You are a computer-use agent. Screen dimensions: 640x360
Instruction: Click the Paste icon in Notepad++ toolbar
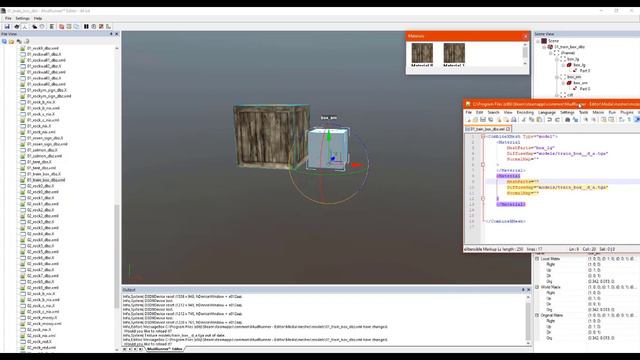click(x=539, y=120)
